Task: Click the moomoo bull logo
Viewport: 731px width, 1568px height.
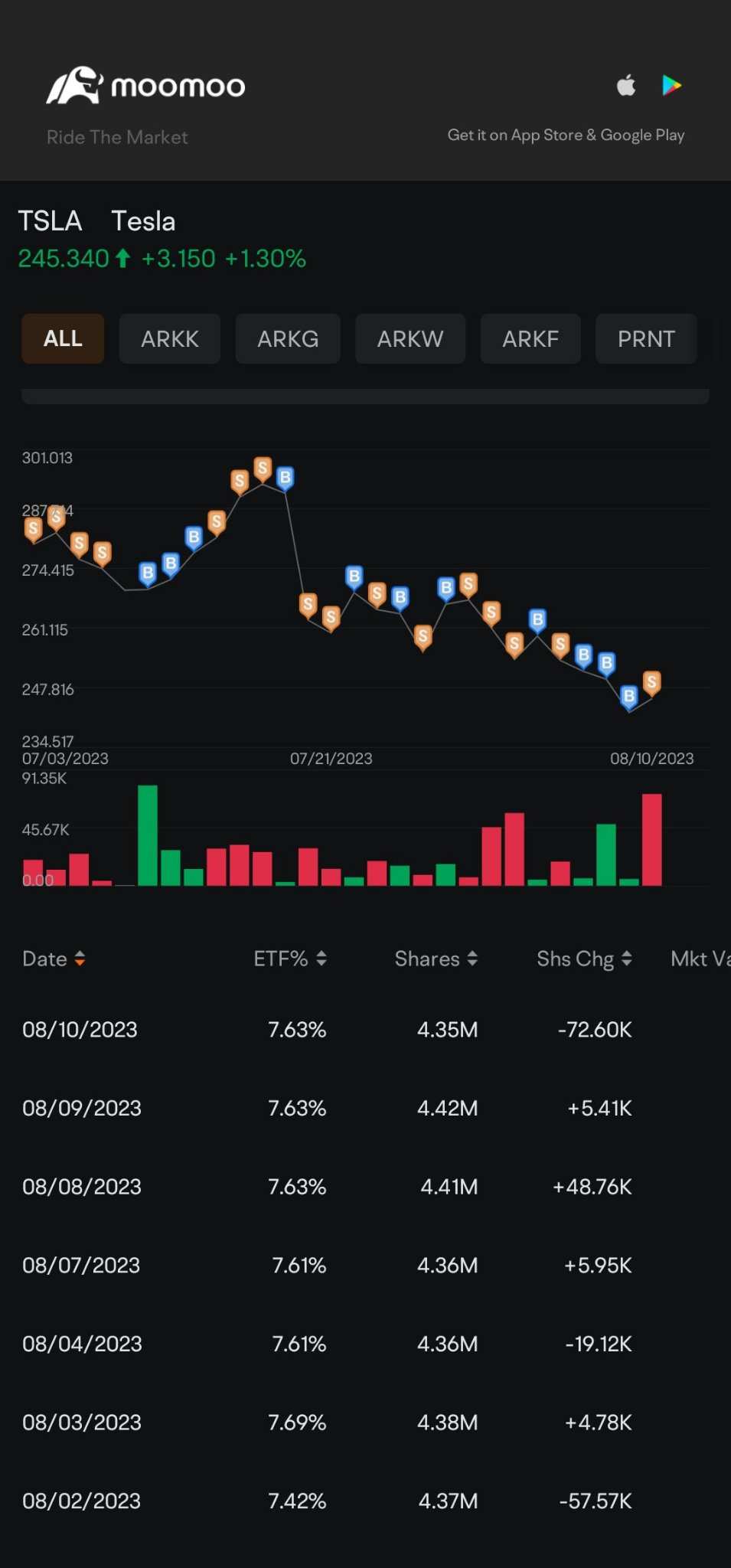Action: pos(74,86)
